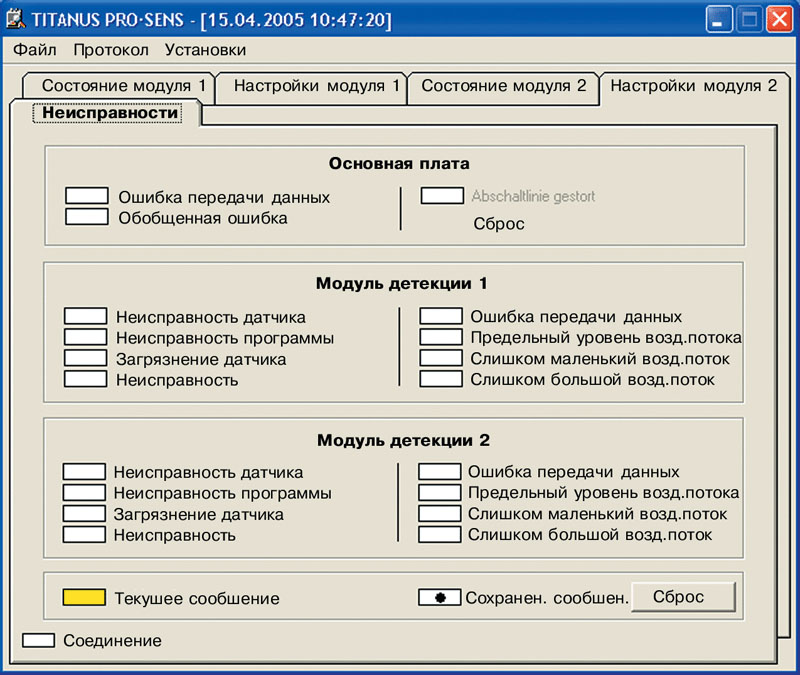Click the Модуль детекции 1 heading
The width and height of the screenshot is (800, 675).
(x=402, y=284)
